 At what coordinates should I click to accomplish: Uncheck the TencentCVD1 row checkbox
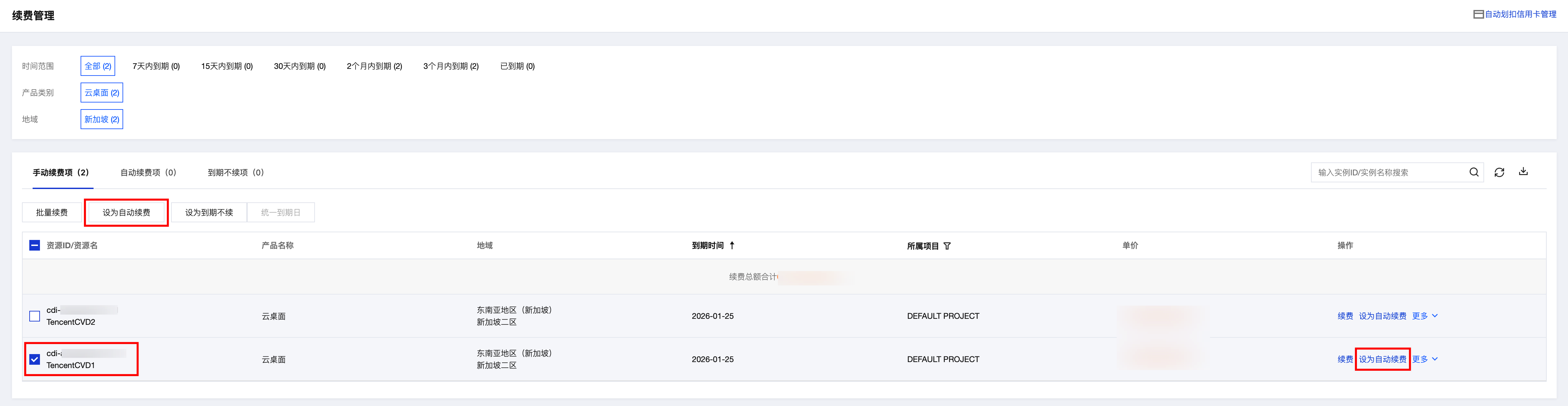click(35, 359)
